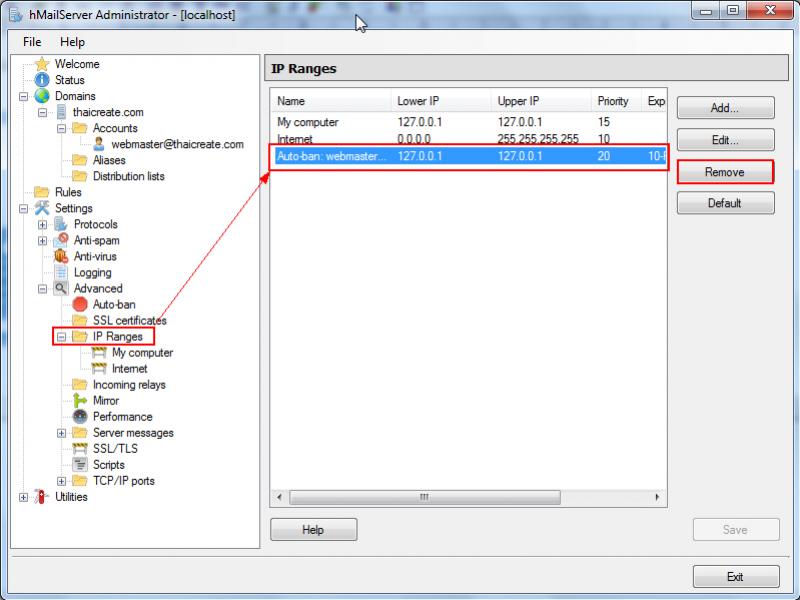Click the Advanced magnifier icon
The image size is (800, 600).
61,288
